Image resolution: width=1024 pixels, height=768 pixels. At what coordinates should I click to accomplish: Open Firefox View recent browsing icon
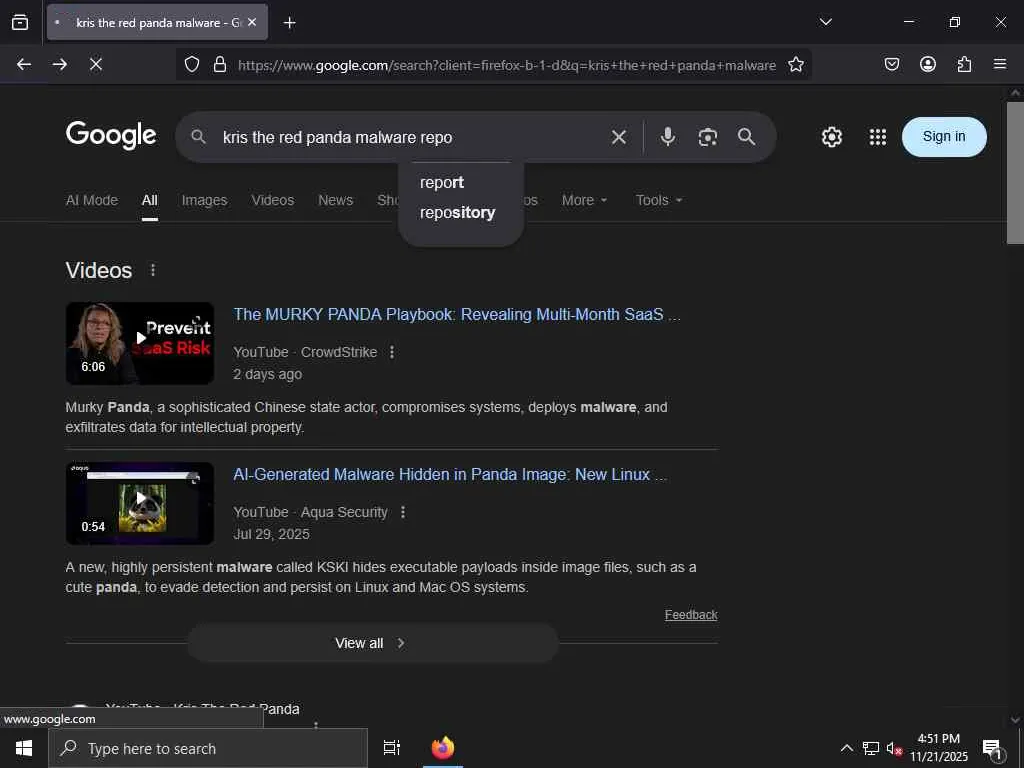pyautogui.click(x=20, y=22)
